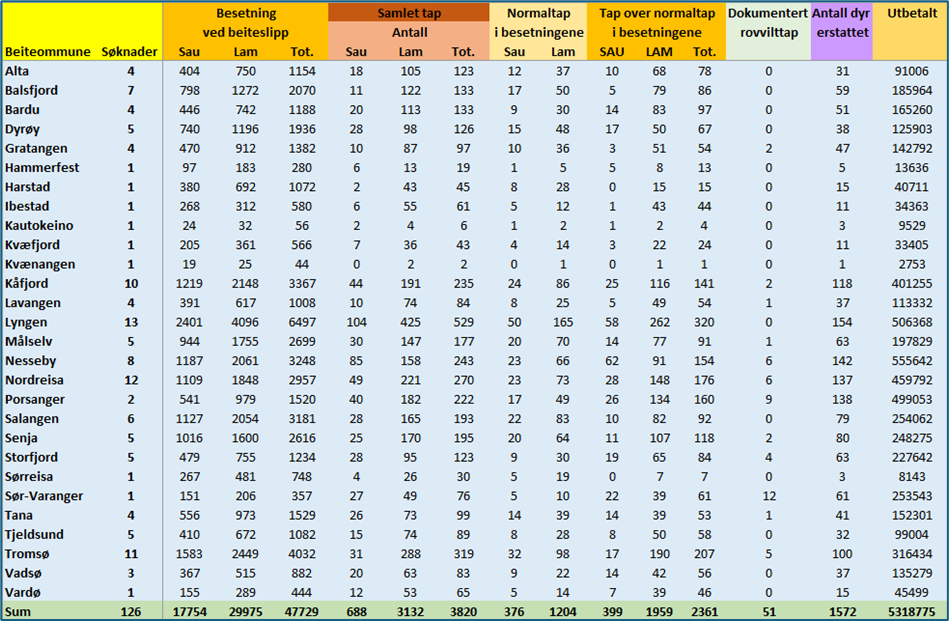Select the Tap over normaltap header
The image size is (949, 621).
pos(657,23)
